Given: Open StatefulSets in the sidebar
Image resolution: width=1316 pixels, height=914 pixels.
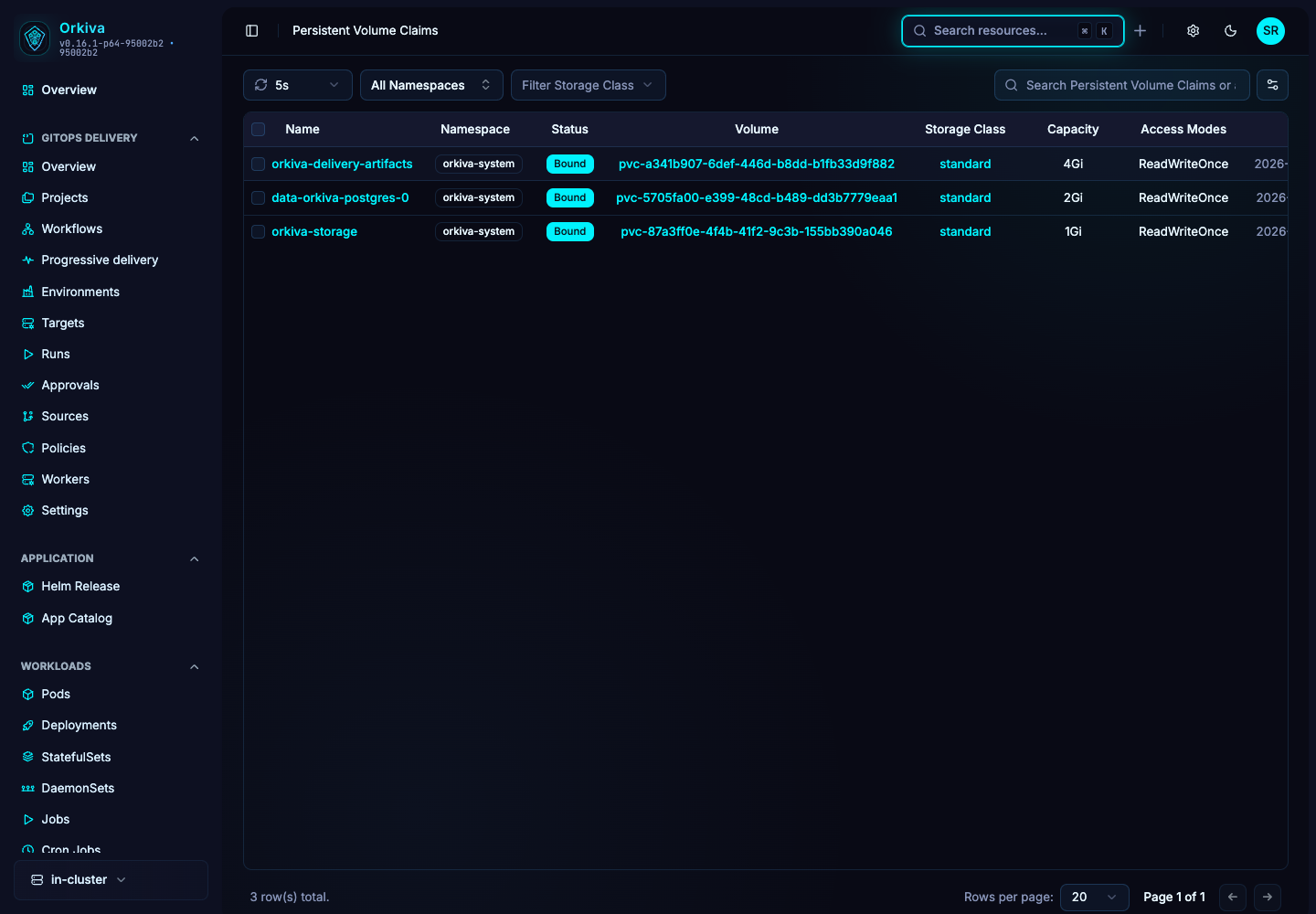Looking at the screenshot, I should click(76, 757).
